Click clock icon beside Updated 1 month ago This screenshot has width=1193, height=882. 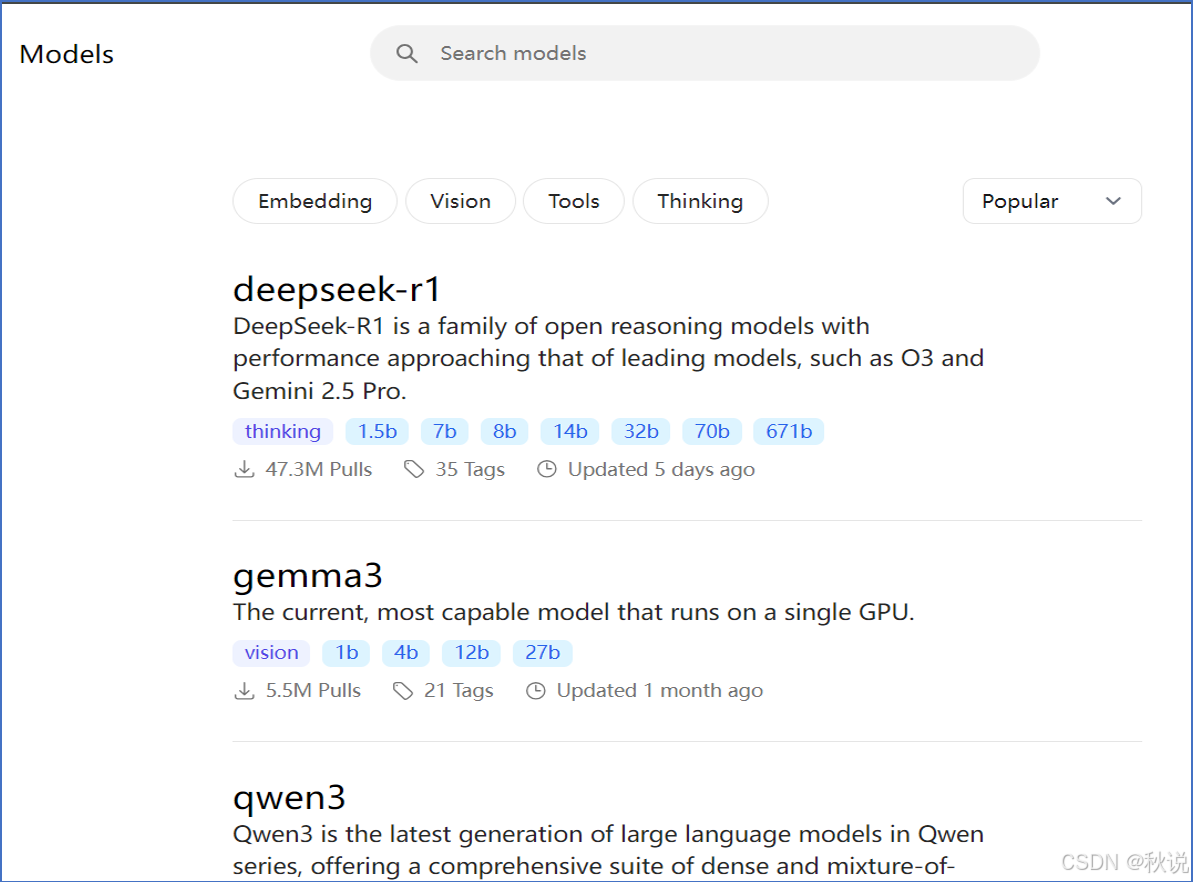point(536,691)
